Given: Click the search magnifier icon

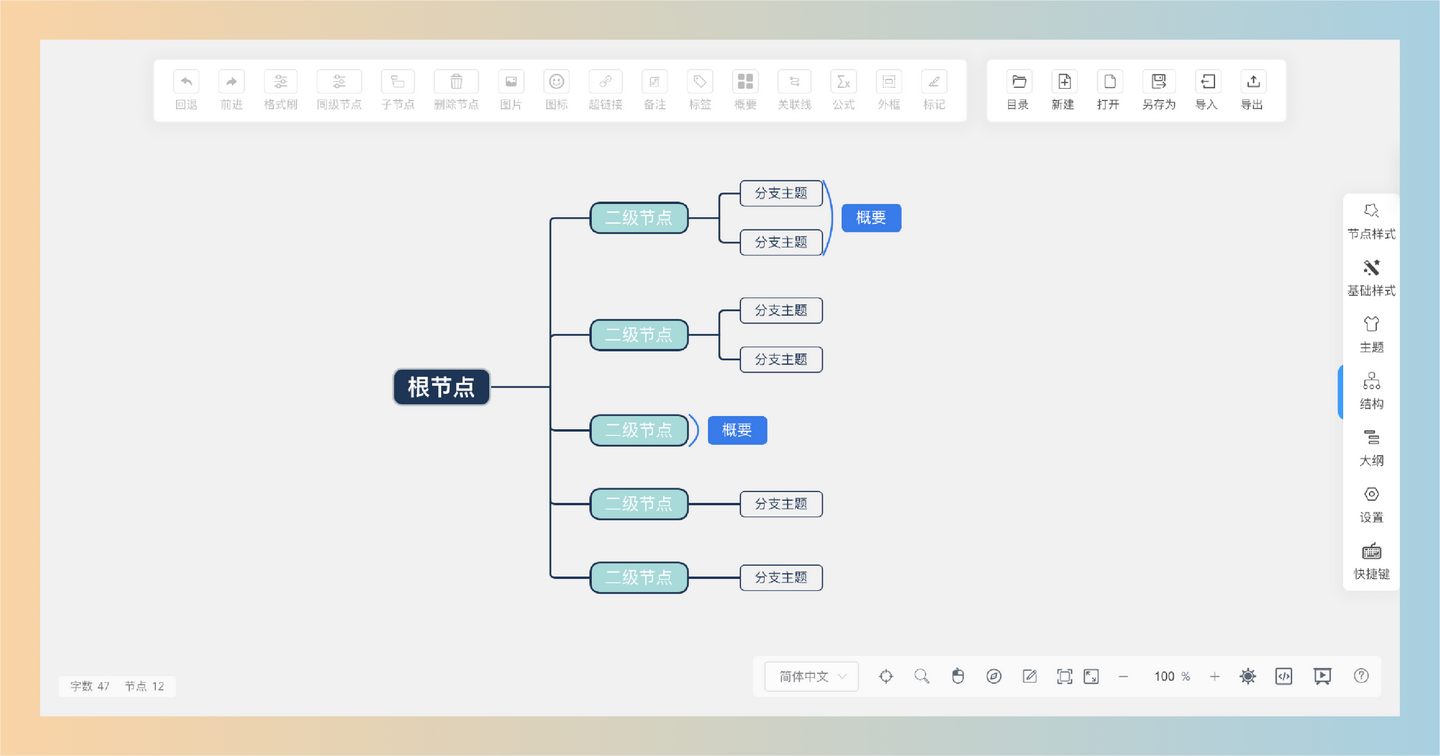Looking at the screenshot, I should click(x=922, y=677).
